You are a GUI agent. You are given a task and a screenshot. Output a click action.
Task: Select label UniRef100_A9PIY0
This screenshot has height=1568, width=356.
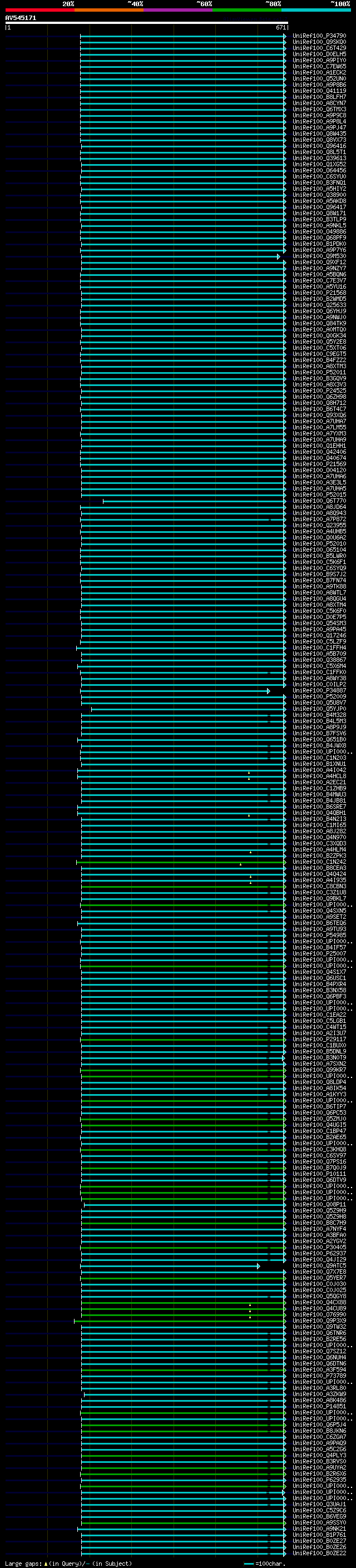click(319, 60)
